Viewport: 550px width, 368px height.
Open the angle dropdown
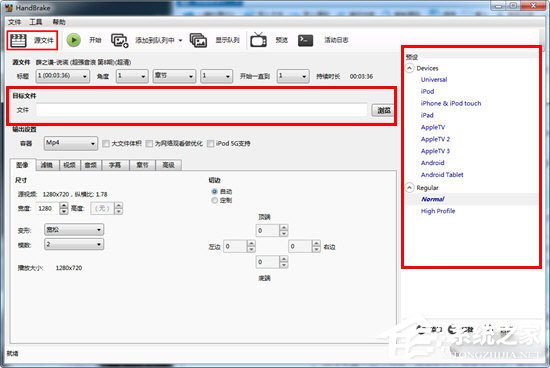click(x=132, y=76)
